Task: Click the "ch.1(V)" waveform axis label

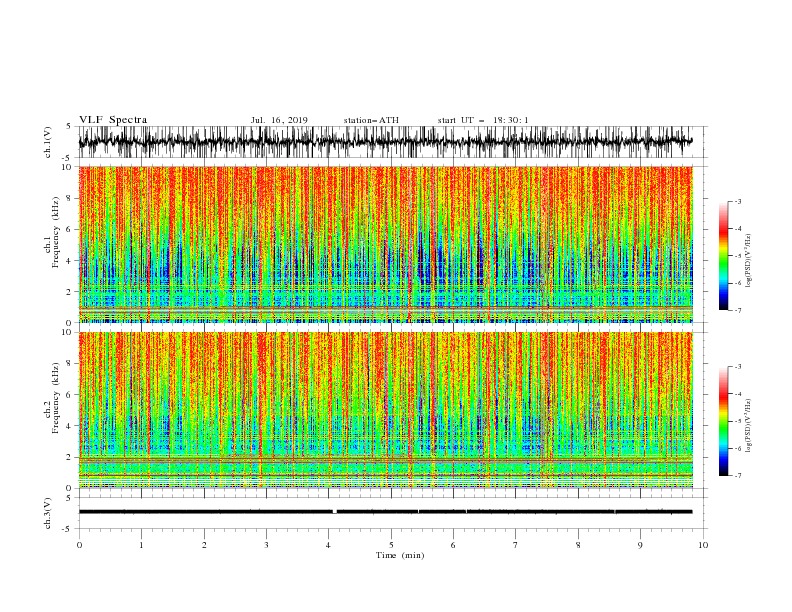Action: 48,142
